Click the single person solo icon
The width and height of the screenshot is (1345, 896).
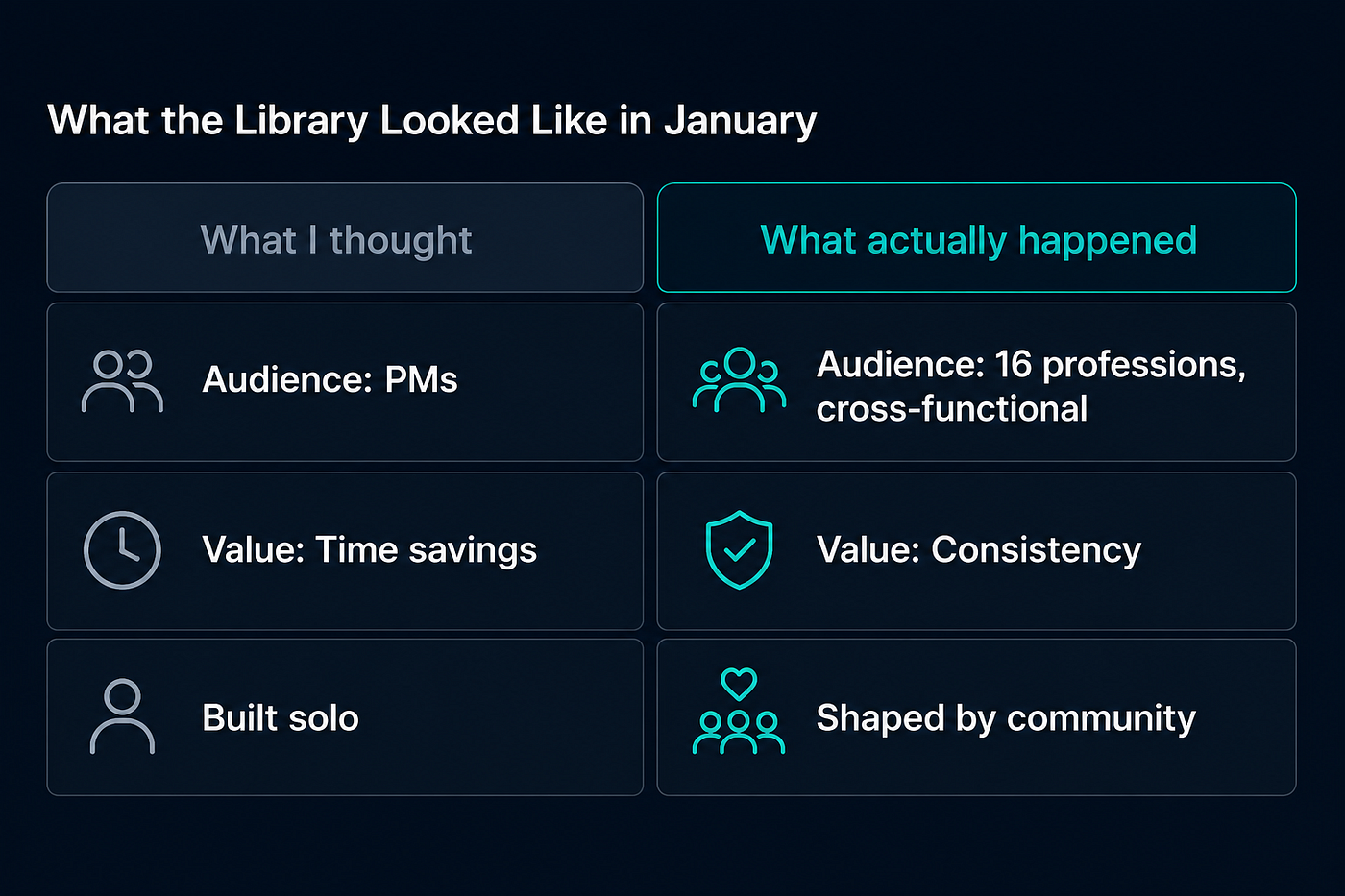[122, 716]
